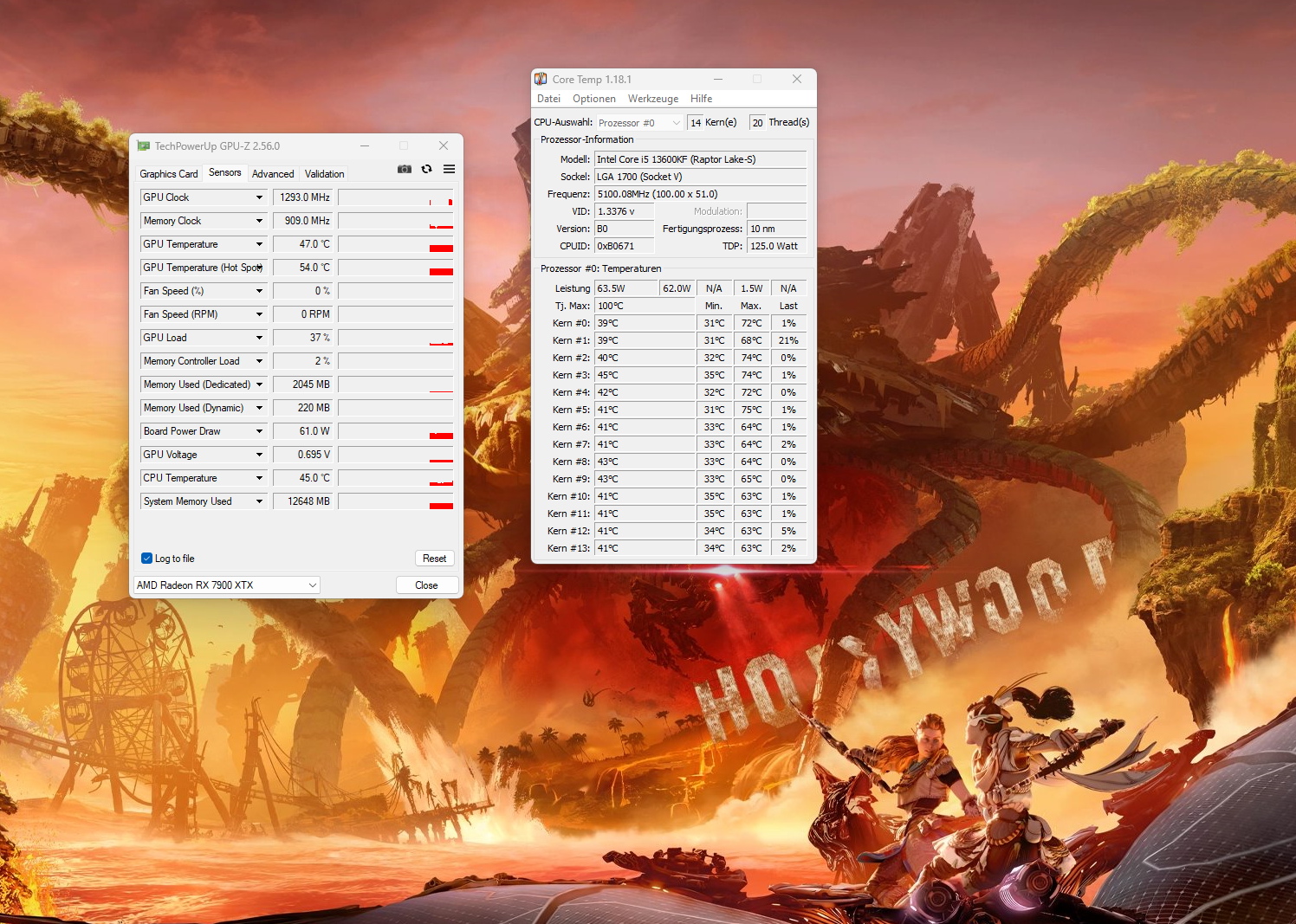The image size is (1296, 924).
Task: Click the 909.0 MHz memory clock value
Action: 302,221
